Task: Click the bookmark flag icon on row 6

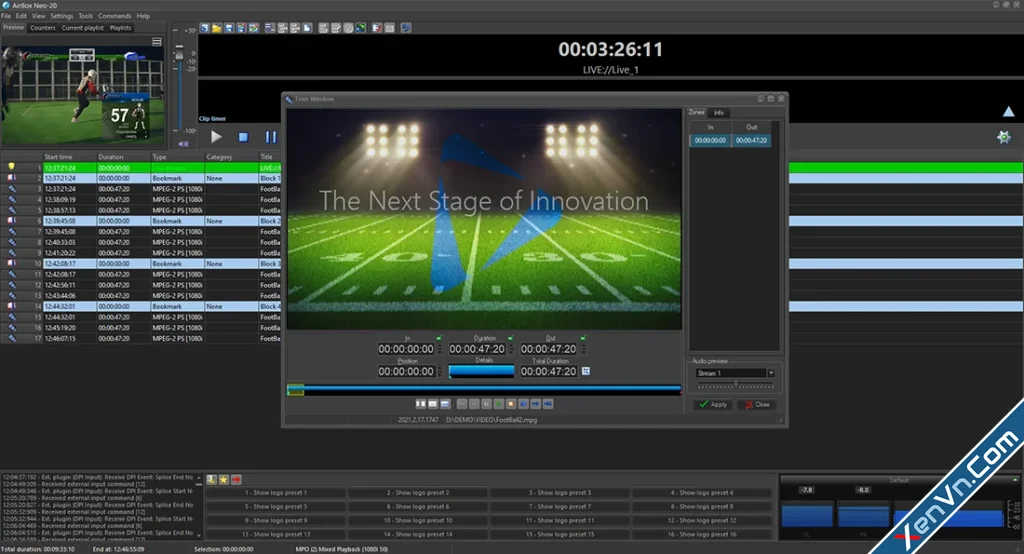Action: point(11,221)
